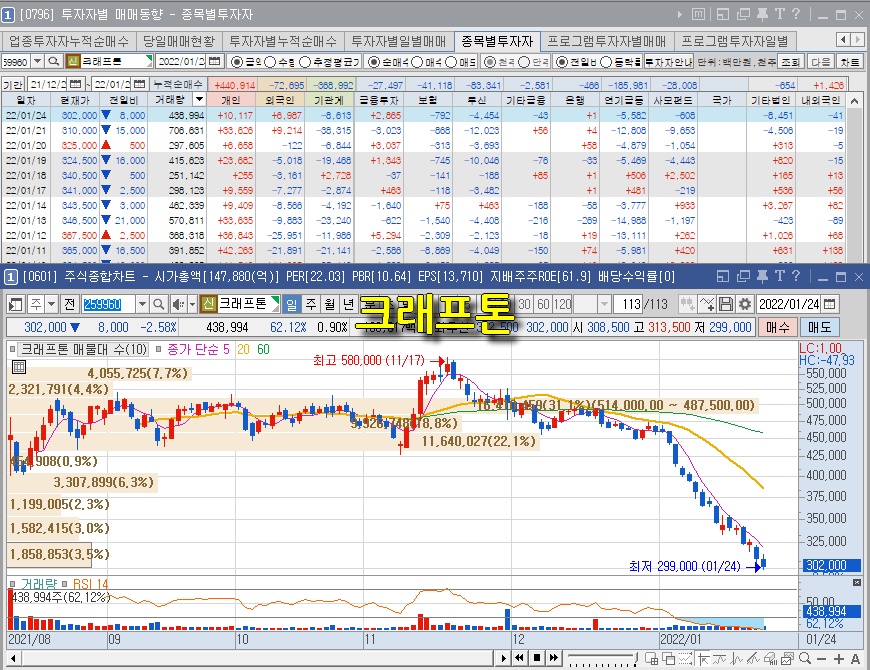Click the candlestick compare icon in chart toolbar

(x=687, y=304)
